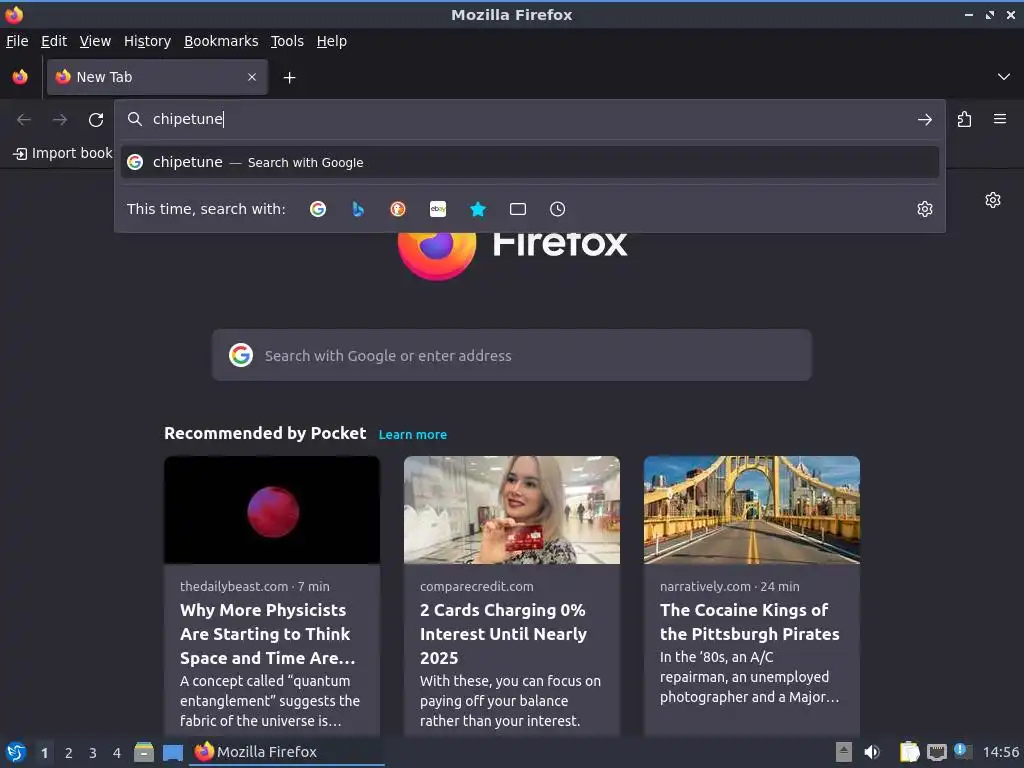This screenshot has height=768, width=1024.
Task: Switch to workspace 1
Action: tap(44, 753)
